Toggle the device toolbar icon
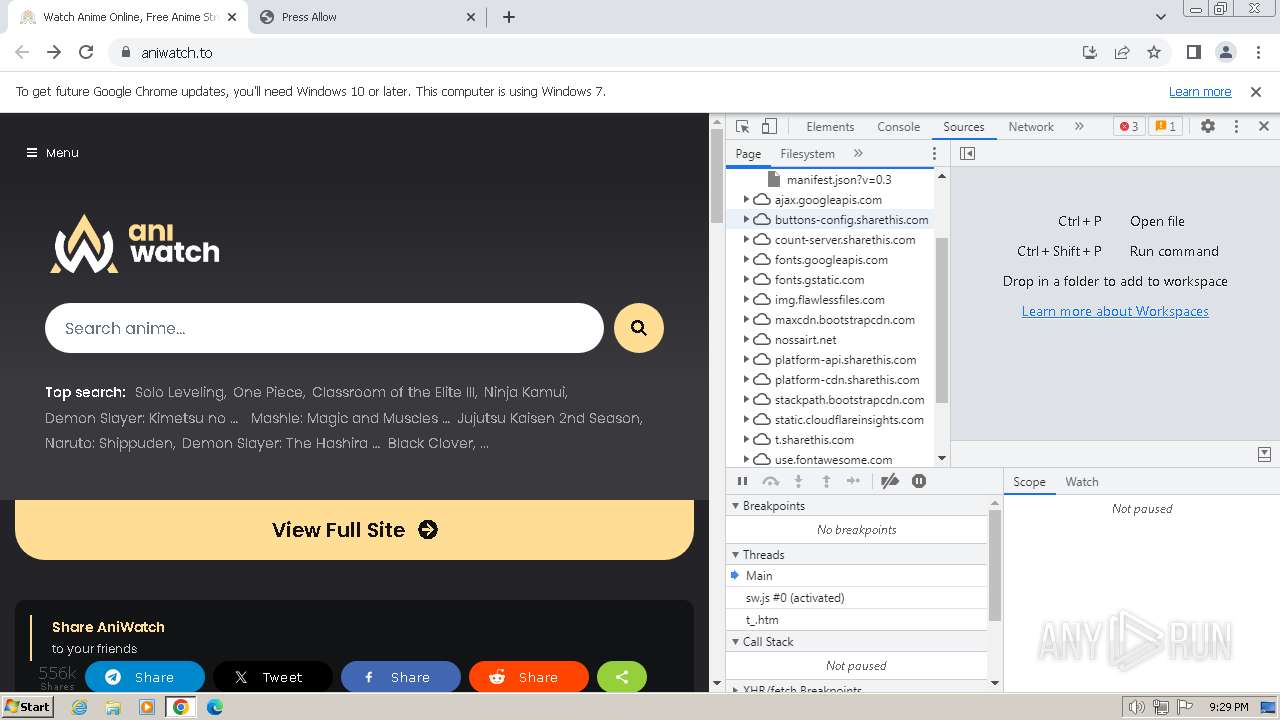This screenshot has height=720, width=1280. pos(769,127)
